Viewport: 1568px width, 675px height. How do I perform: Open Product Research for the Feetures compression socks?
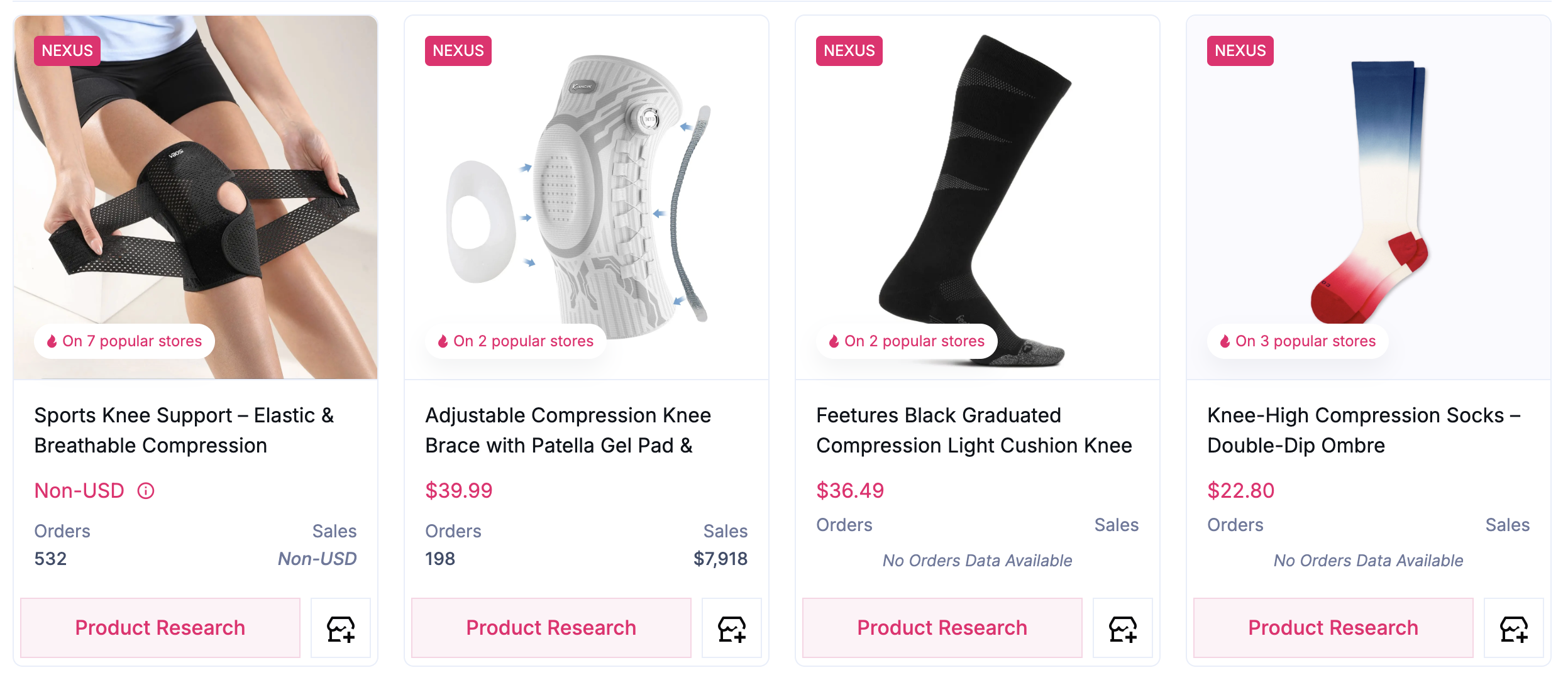(x=942, y=627)
